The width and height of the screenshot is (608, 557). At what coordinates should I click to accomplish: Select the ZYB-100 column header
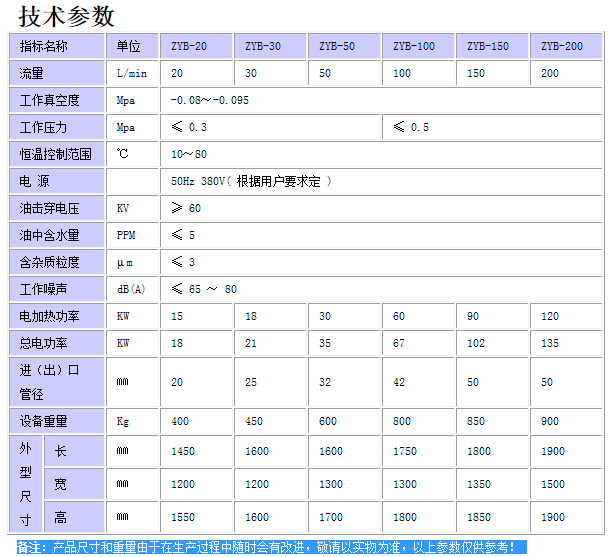[x=413, y=47]
